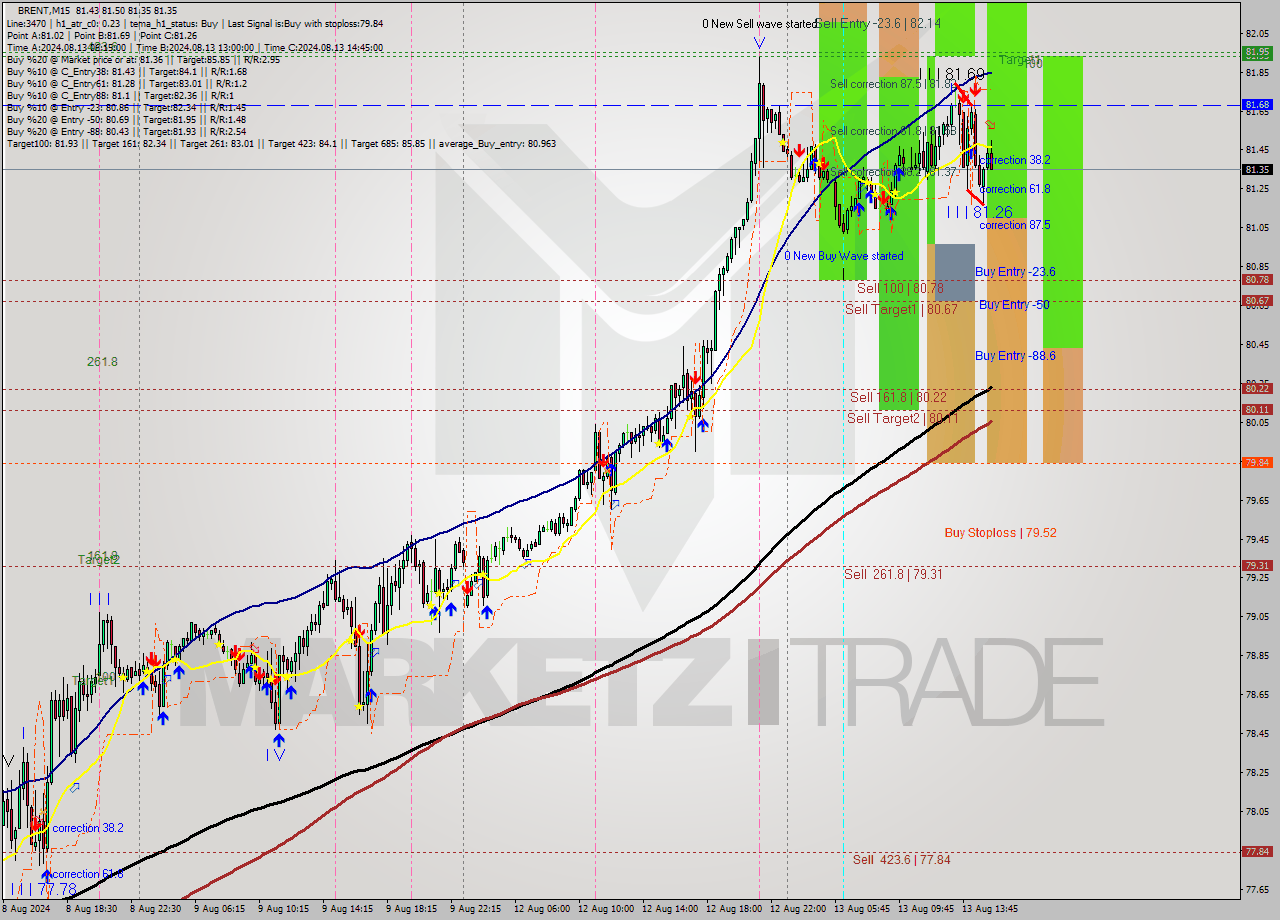Select the '8 Aug 2024' time axis label
Screen dimensions: 1280x920
[x=27, y=909]
